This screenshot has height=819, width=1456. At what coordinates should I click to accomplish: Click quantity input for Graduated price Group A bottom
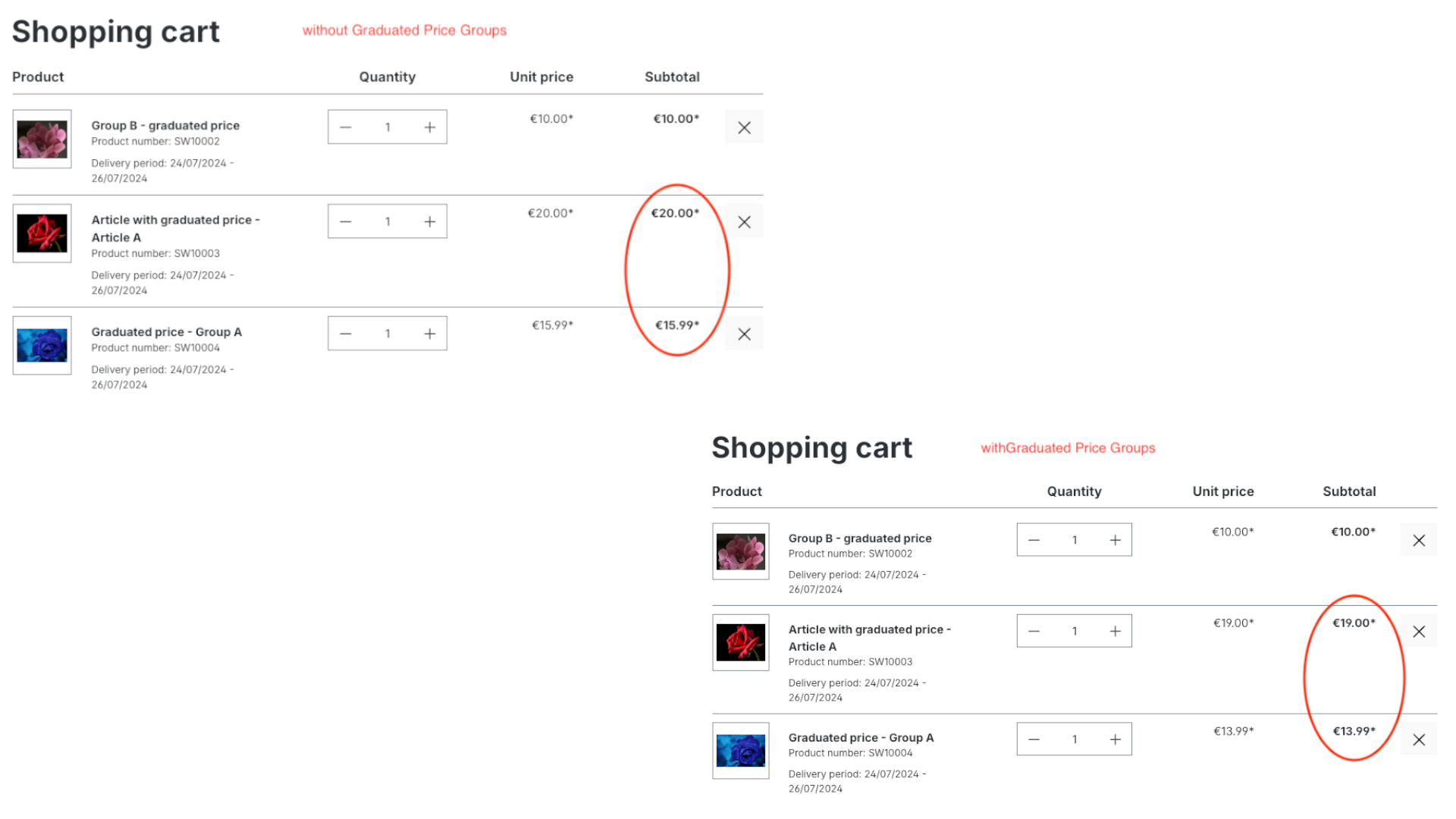pyautogui.click(x=1074, y=739)
